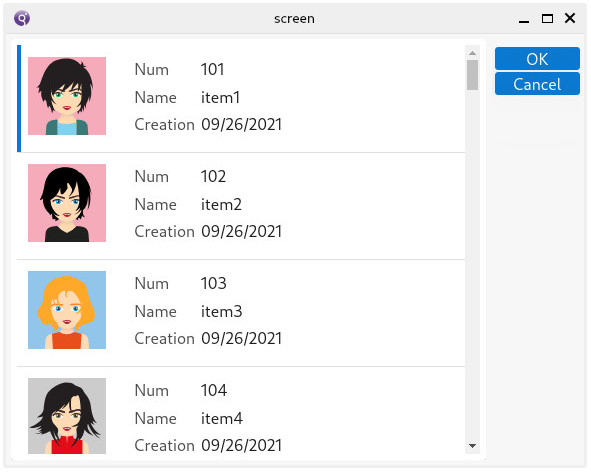Click the creation date of item2

click(x=242, y=232)
